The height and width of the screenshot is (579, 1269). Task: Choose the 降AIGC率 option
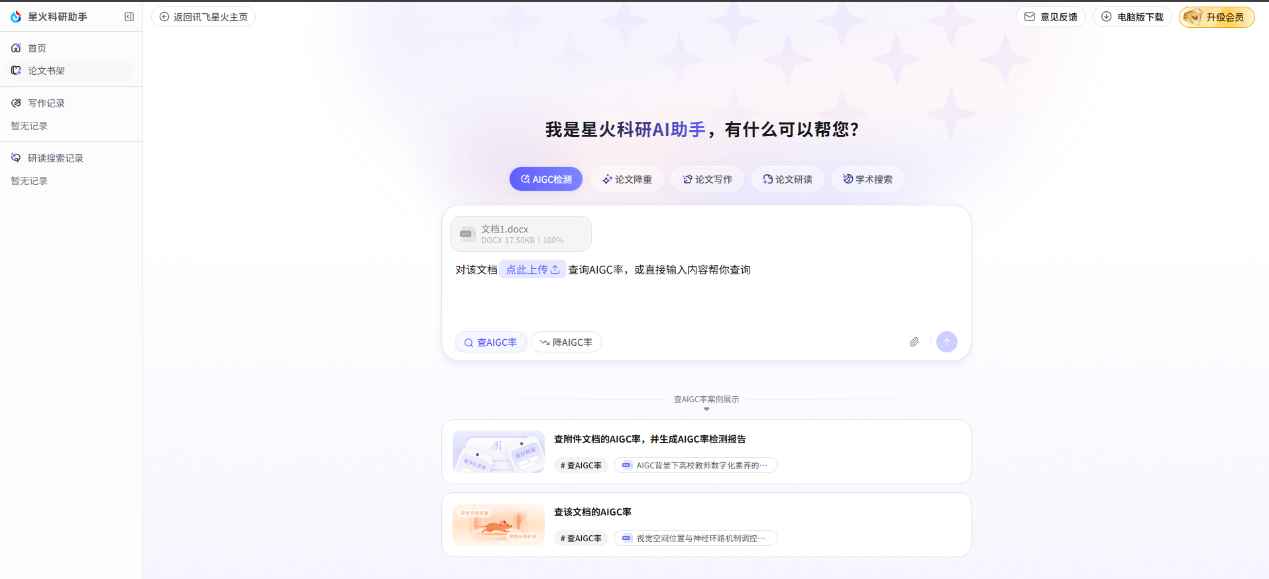[566, 342]
